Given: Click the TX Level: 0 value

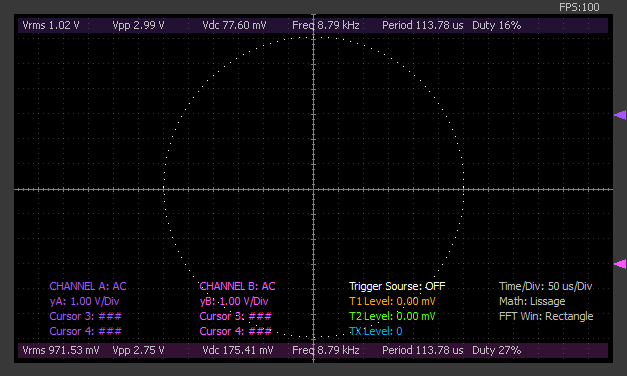Looking at the screenshot, I should click(x=376, y=331).
